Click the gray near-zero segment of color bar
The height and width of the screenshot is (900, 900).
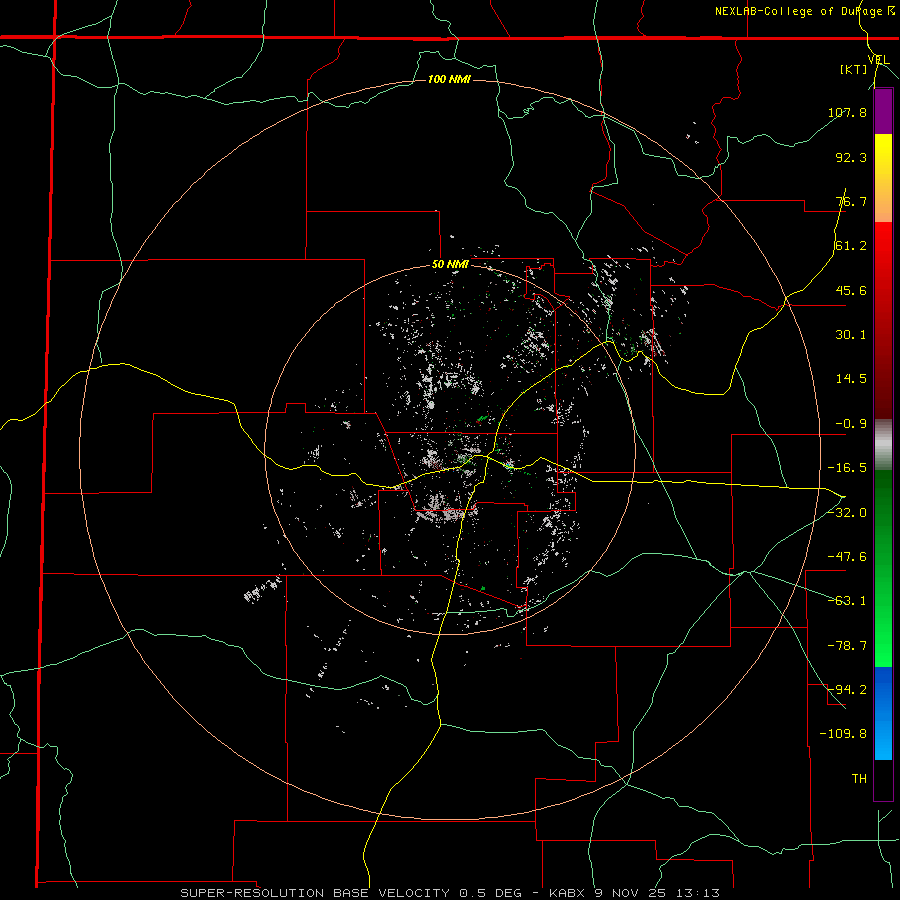point(883,445)
